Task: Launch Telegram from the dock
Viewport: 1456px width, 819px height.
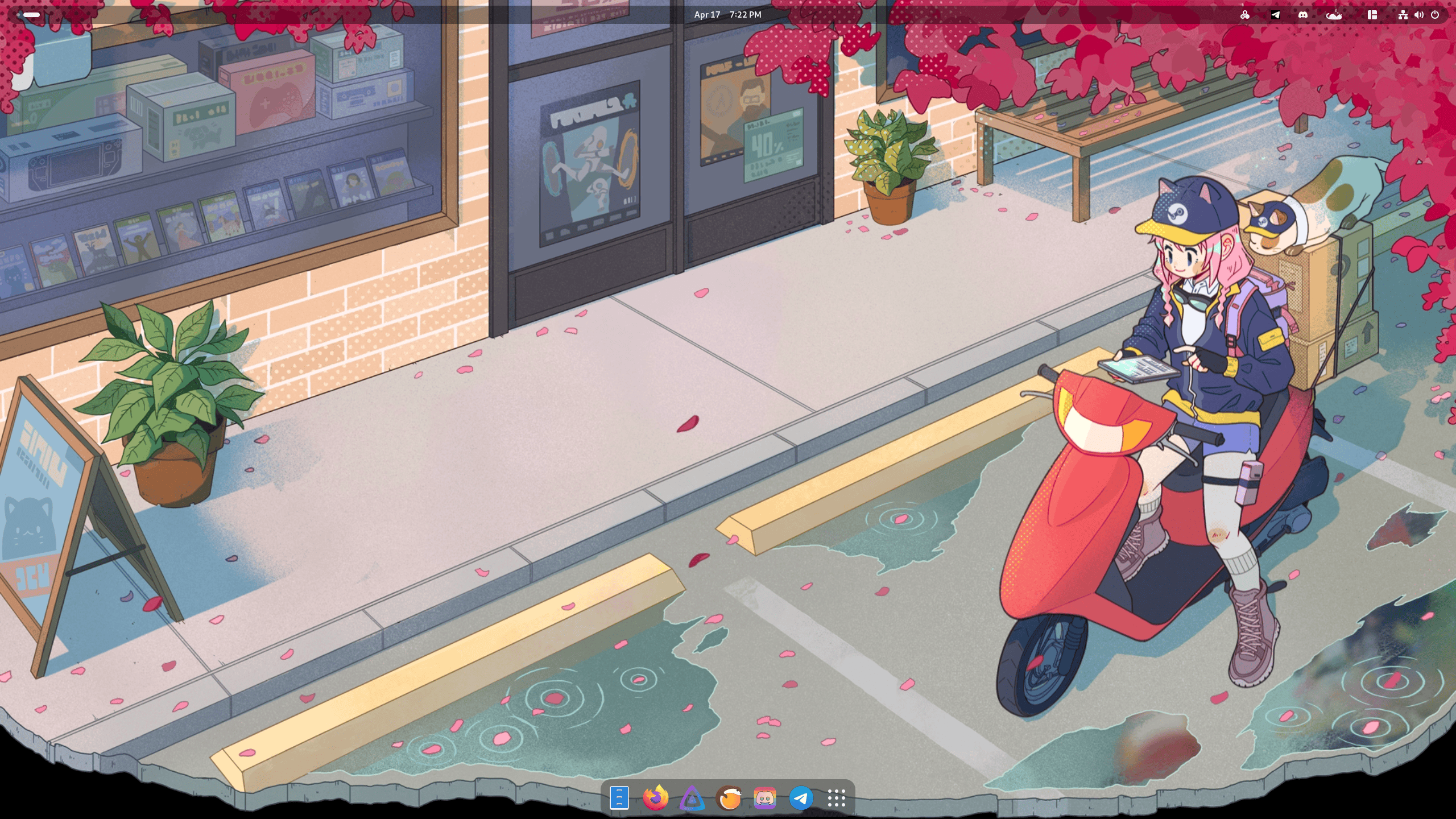Action: pyautogui.click(x=801, y=798)
